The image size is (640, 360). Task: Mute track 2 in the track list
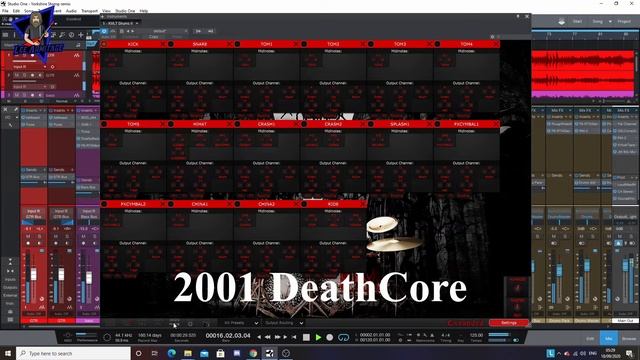17,76
